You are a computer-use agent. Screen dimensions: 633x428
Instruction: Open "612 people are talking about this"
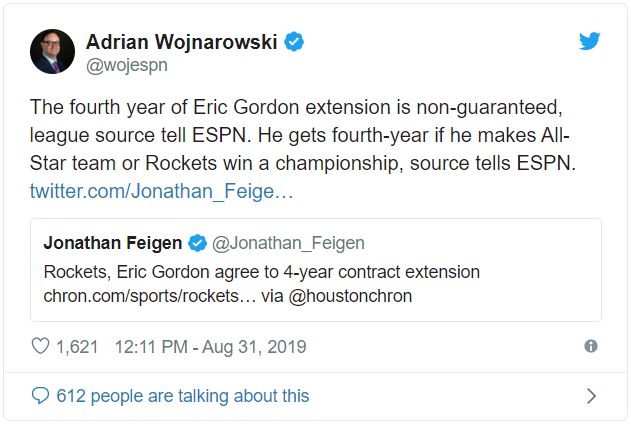pos(183,396)
